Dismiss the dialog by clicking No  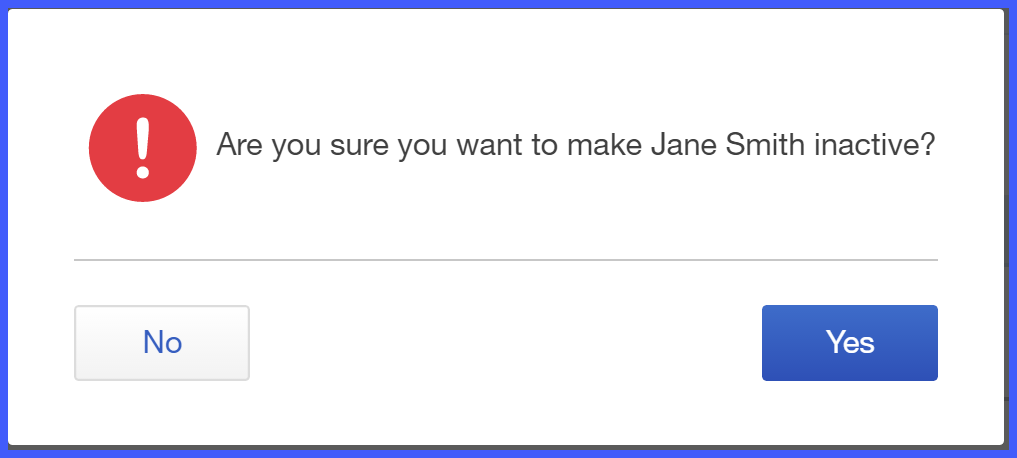[162, 343]
